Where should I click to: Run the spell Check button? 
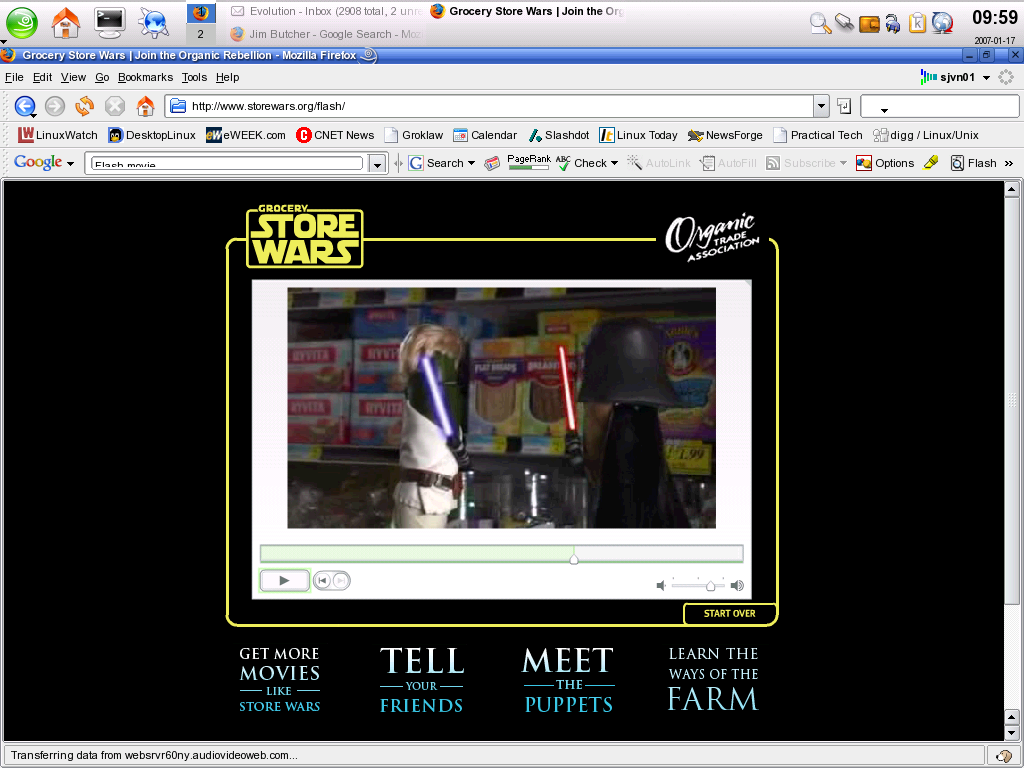click(x=582, y=163)
